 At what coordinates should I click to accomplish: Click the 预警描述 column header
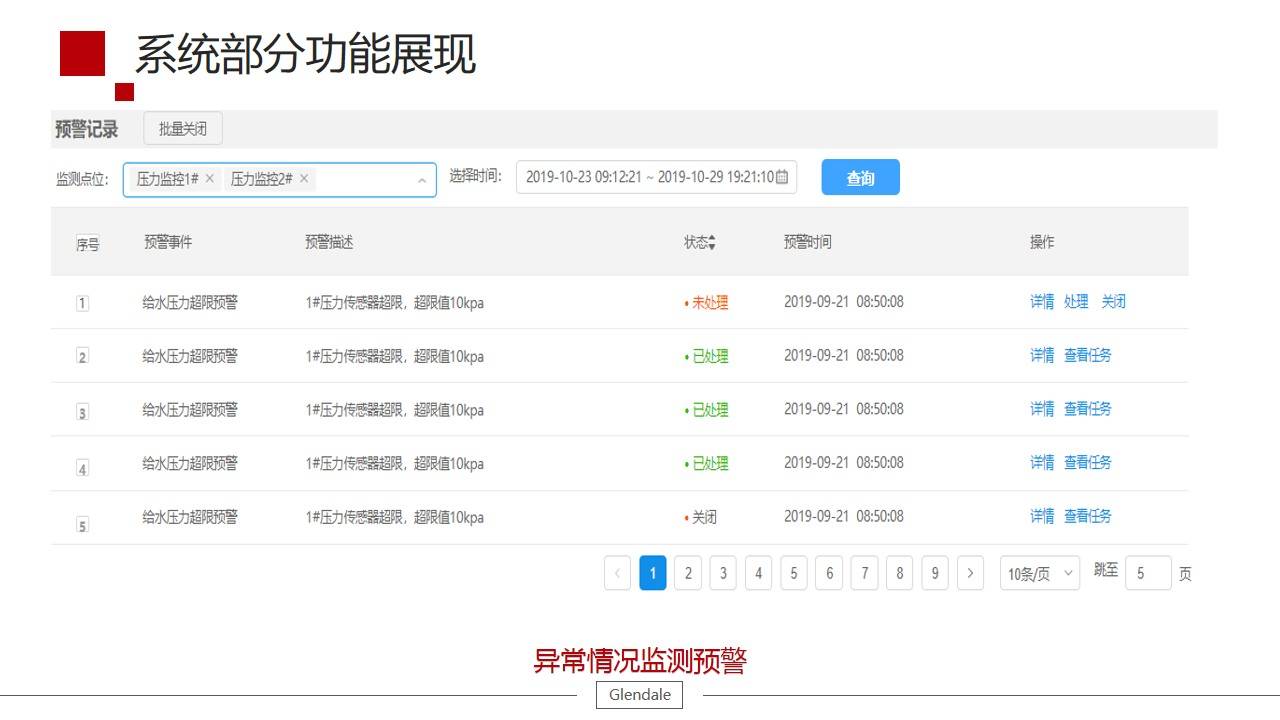pos(329,242)
